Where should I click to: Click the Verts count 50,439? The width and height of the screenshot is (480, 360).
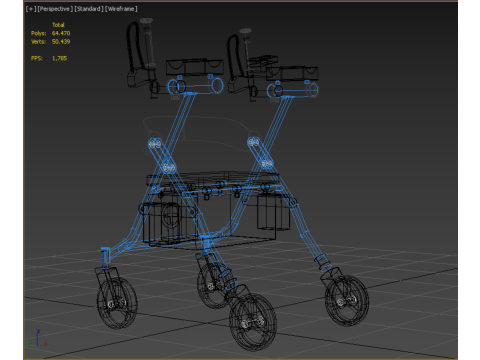pyautogui.click(x=61, y=41)
